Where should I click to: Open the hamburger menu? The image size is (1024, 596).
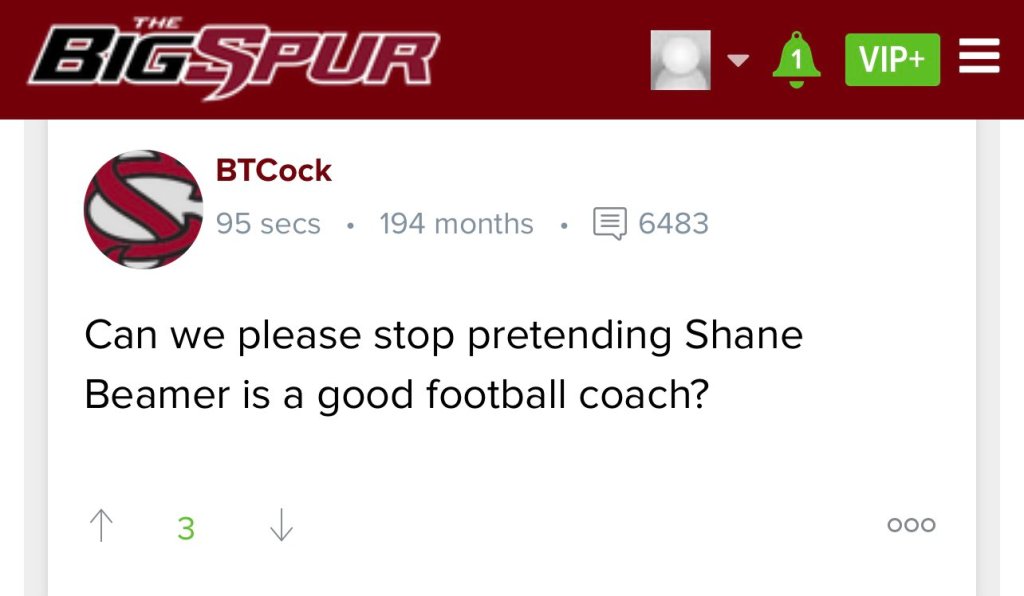tap(979, 59)
